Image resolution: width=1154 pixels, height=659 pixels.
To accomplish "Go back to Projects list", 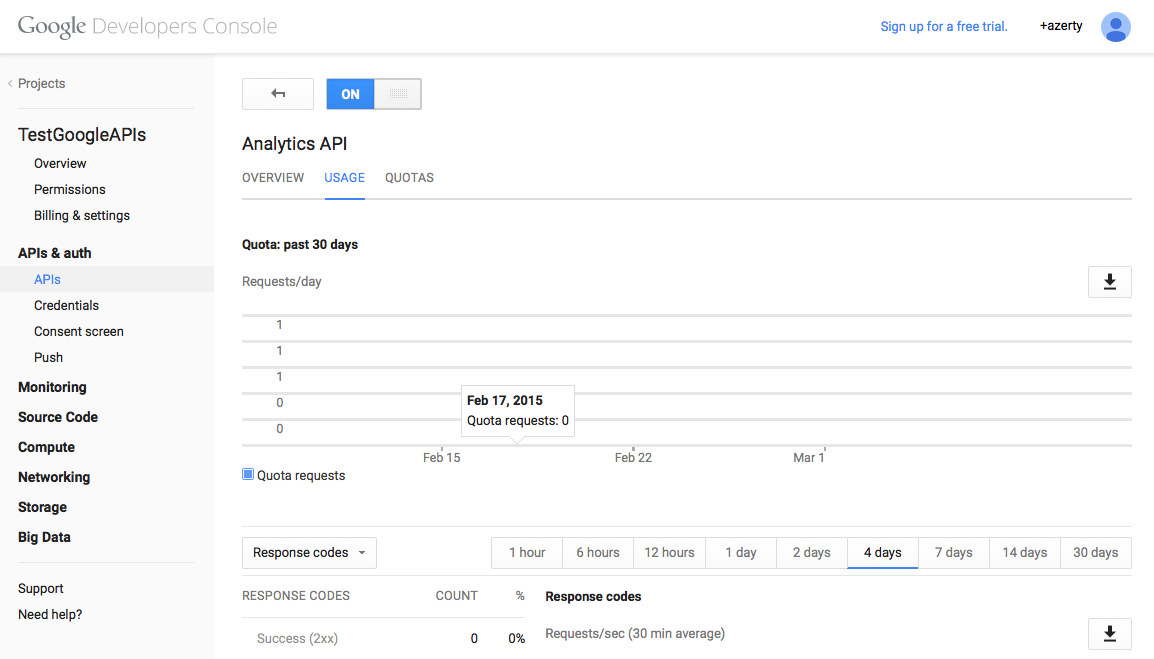I will point(41,84).
